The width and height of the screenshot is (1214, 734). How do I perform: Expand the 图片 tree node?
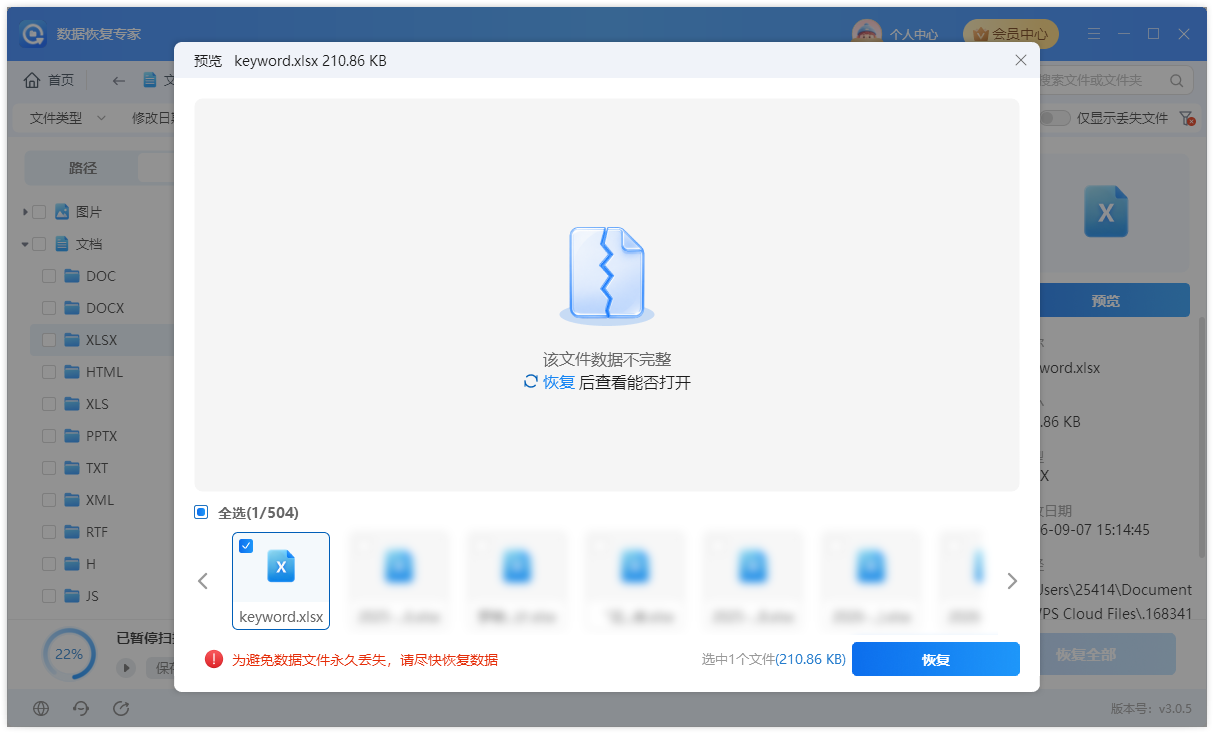(x=25, y=212)
